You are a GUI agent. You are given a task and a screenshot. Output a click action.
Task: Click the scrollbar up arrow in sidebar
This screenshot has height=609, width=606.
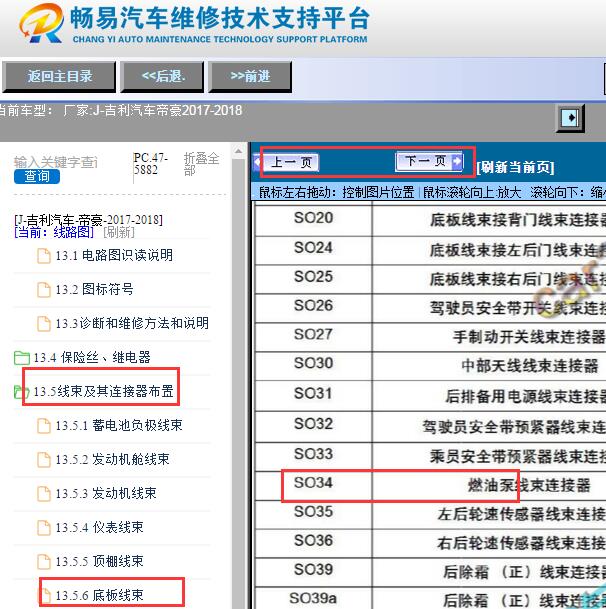tap(238, 151)
